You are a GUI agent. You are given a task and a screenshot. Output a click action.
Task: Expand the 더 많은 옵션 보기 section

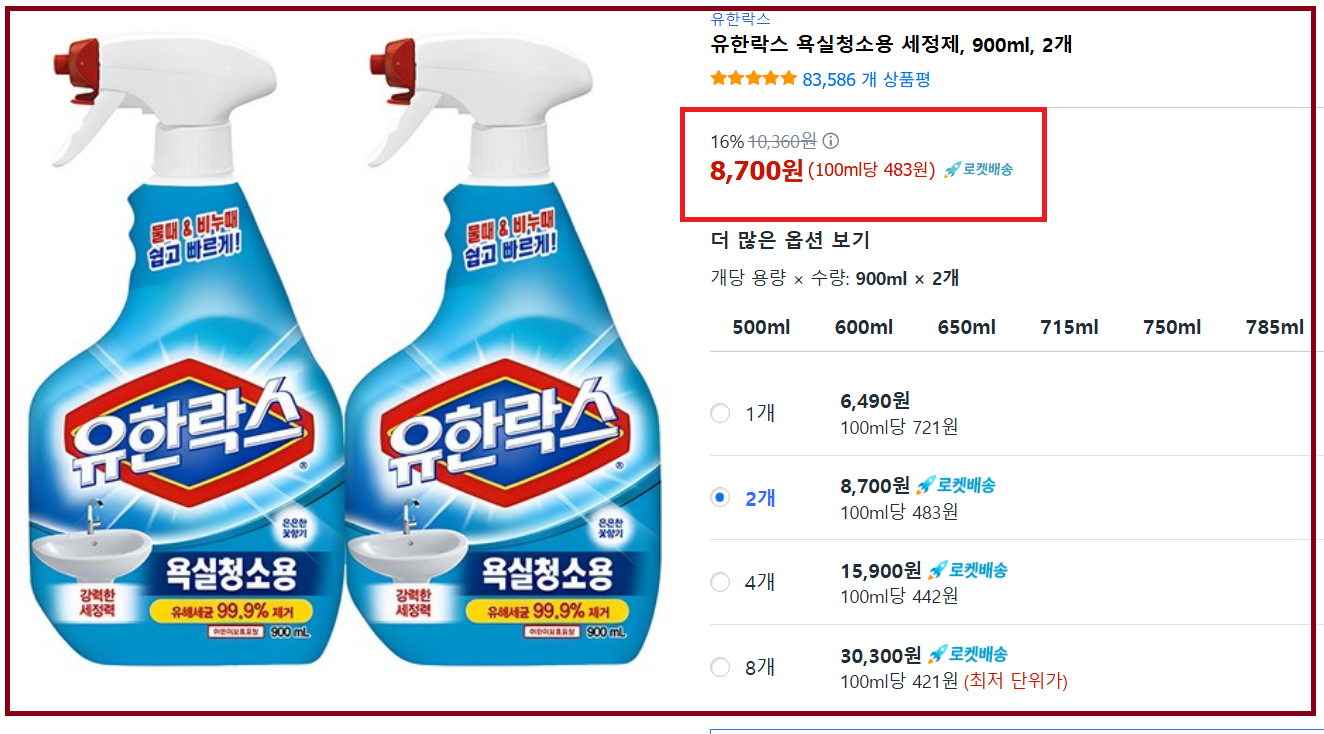tap(790, 240)
